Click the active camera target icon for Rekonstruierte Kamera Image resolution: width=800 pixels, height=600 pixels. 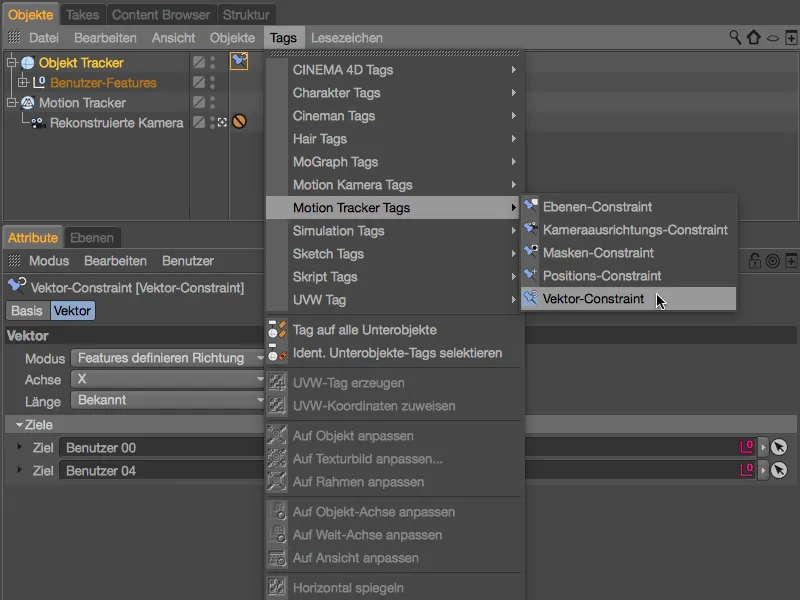coord(222,122)
